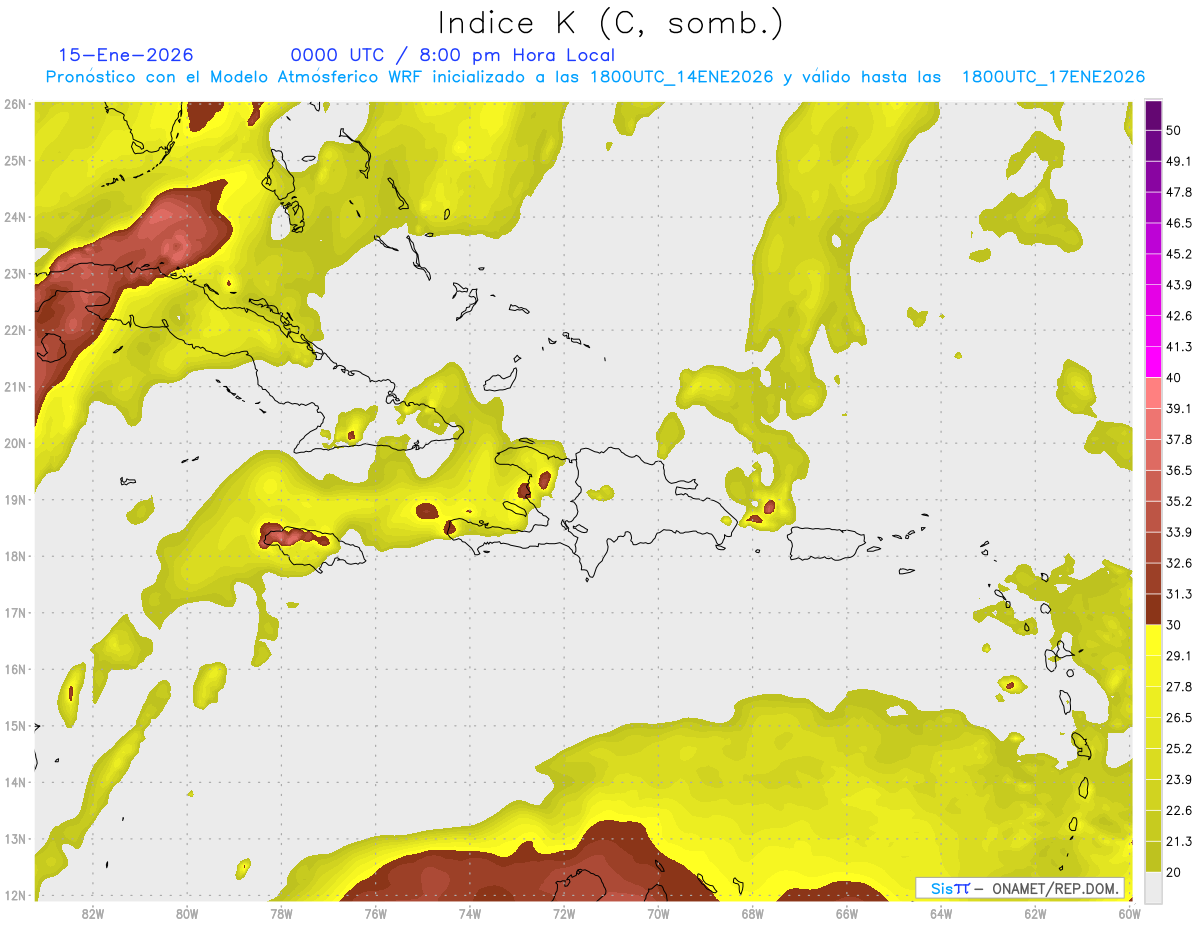Click the 82W longitude label
The width and height of the screenshot is (1200, 927).
93,913
